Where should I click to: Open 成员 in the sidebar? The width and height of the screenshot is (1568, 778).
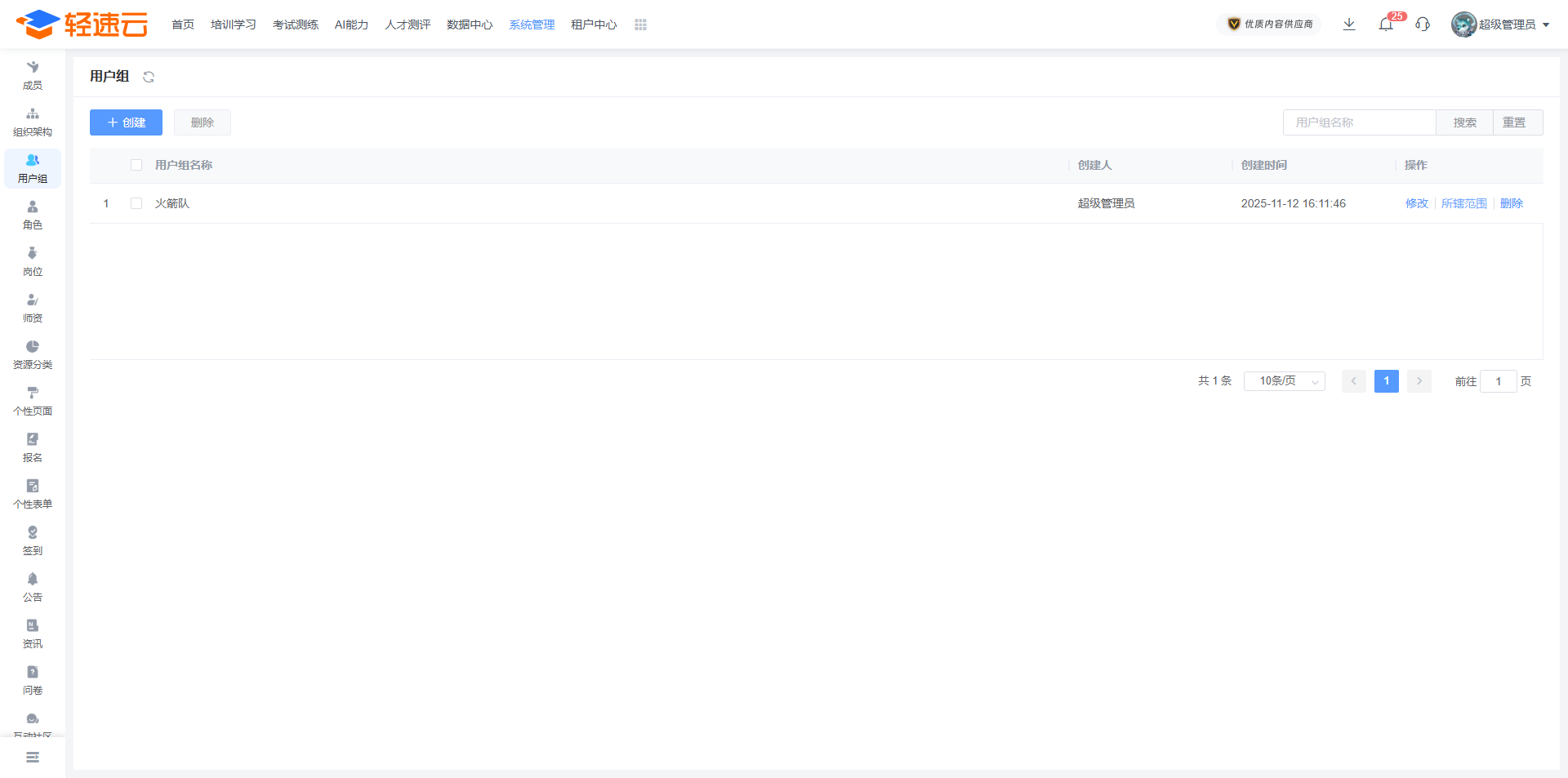point(33,75)
